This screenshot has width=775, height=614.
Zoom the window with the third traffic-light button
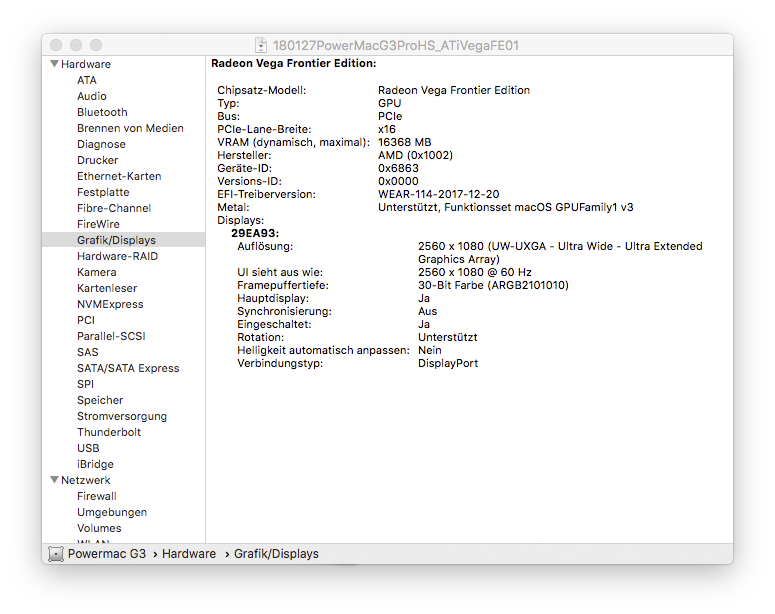pyautogui.click(x=96, y=45)
